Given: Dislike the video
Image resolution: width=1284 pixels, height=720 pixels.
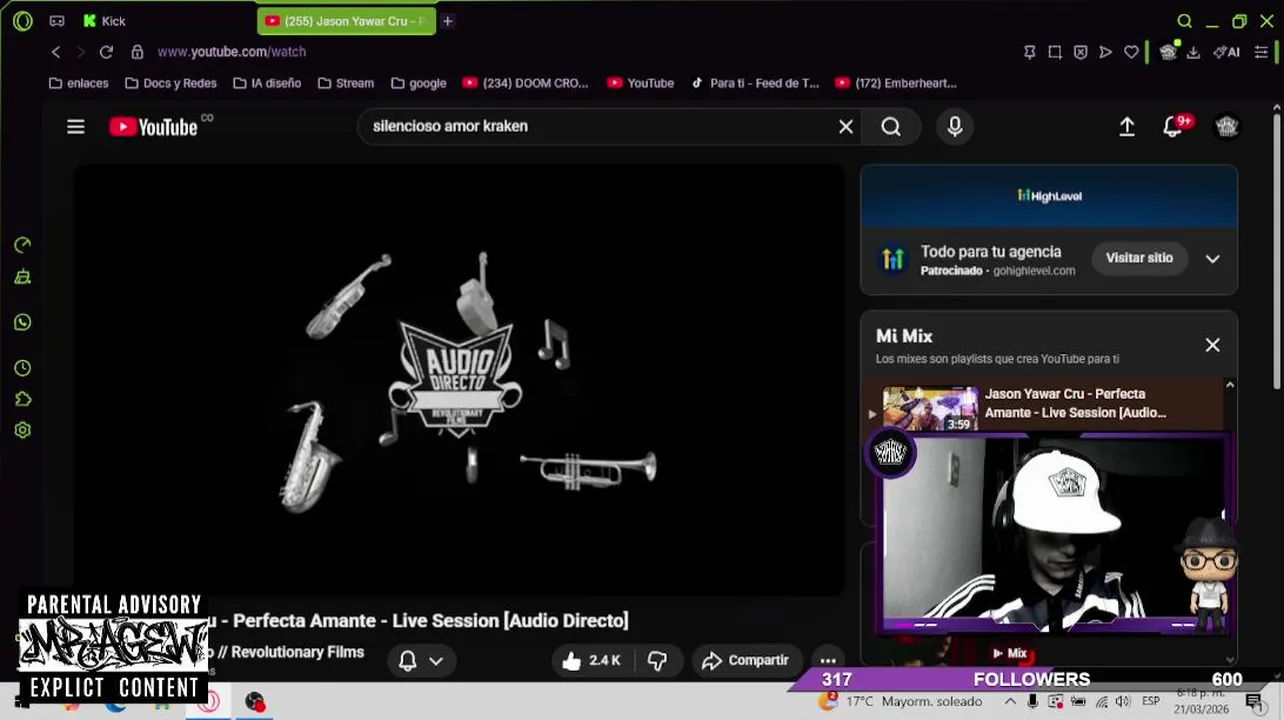Looking at the screenshot, I should (657, 660).
